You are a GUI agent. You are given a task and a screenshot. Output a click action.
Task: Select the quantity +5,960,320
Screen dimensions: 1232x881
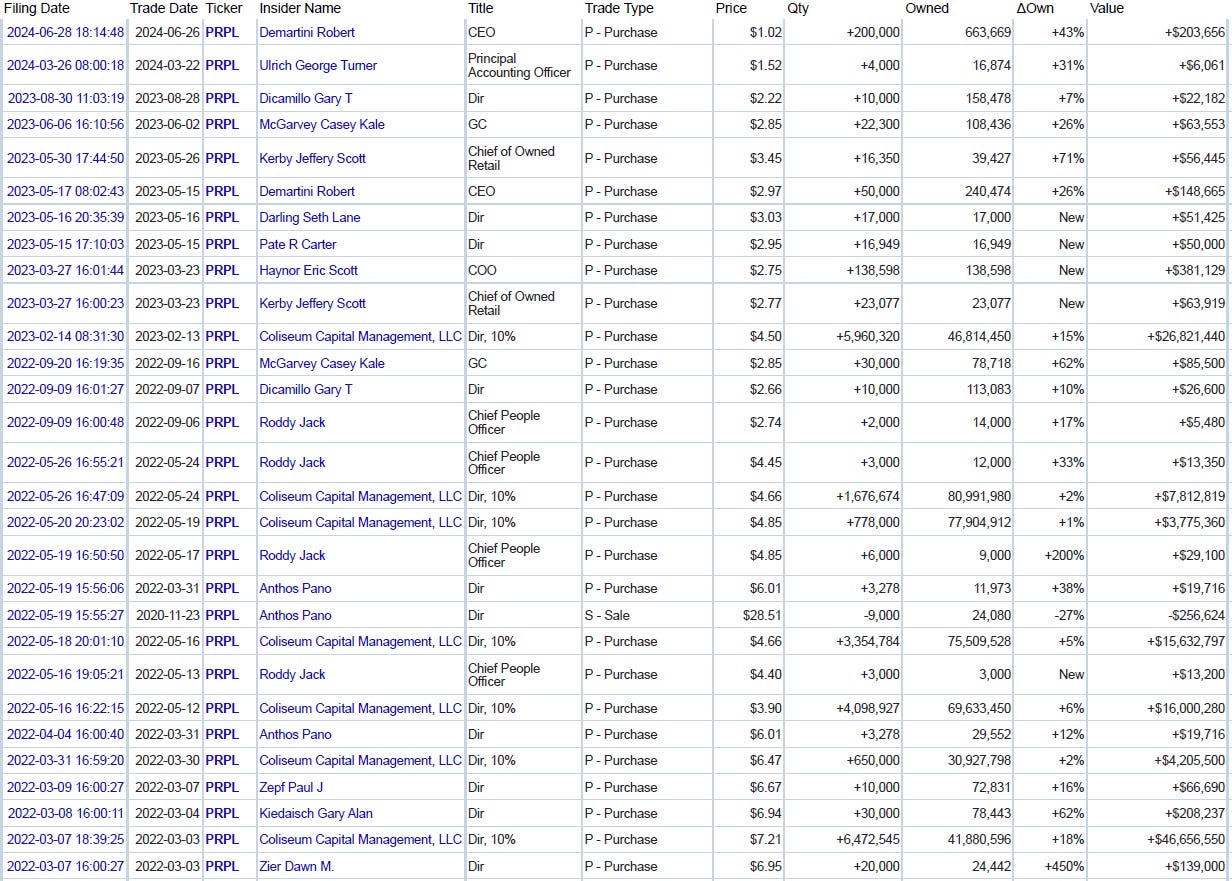867,336
